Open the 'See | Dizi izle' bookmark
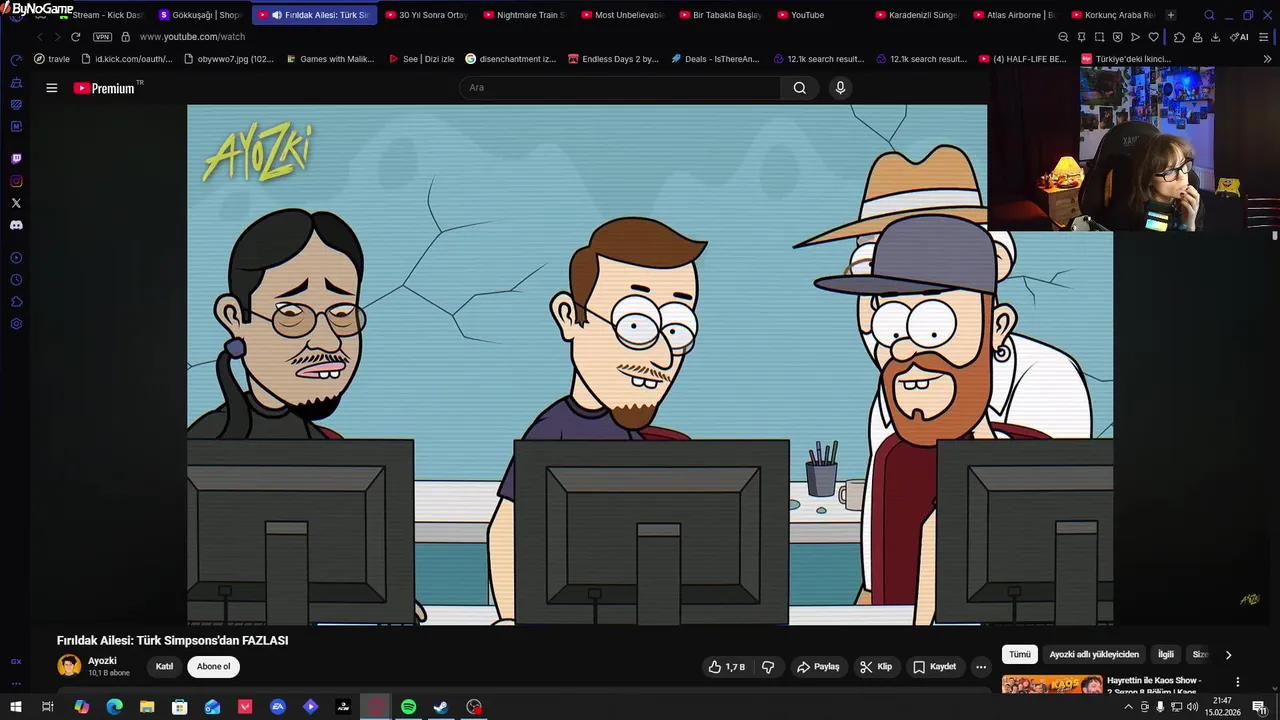Viewport: 1280px width, 720px height. coord(421,59)
